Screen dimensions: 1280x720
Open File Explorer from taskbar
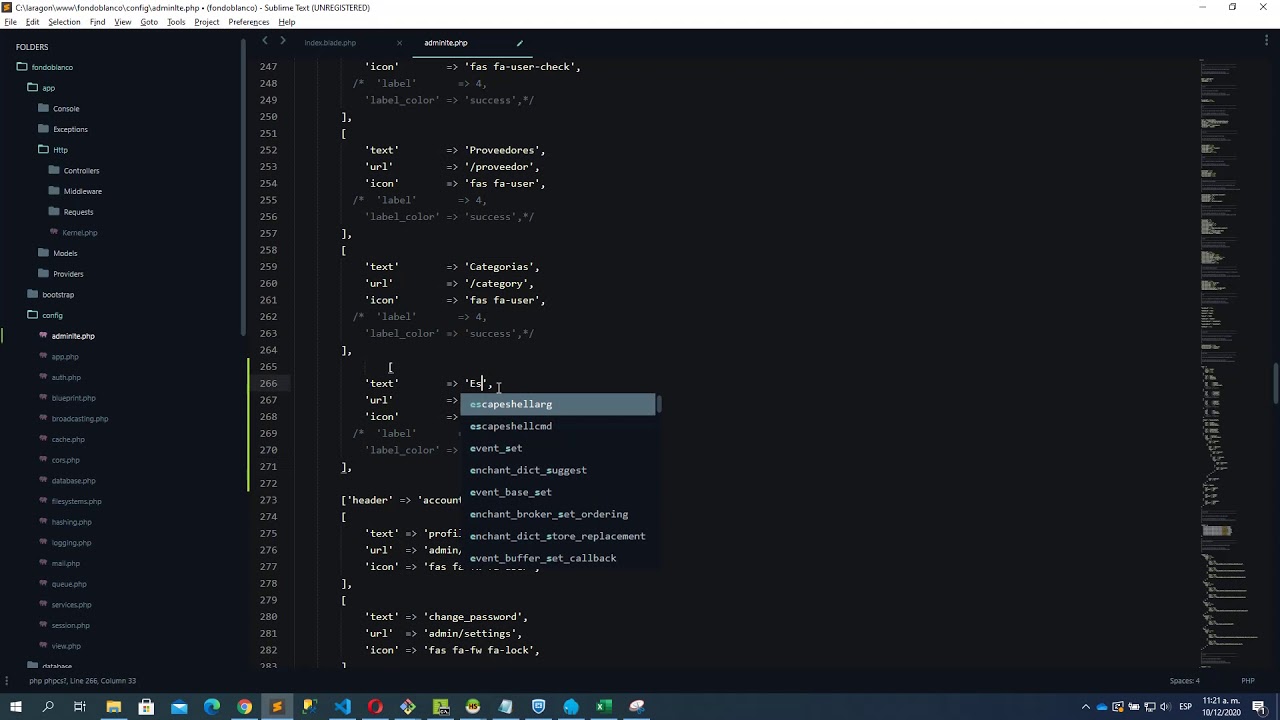click(114, 707)
